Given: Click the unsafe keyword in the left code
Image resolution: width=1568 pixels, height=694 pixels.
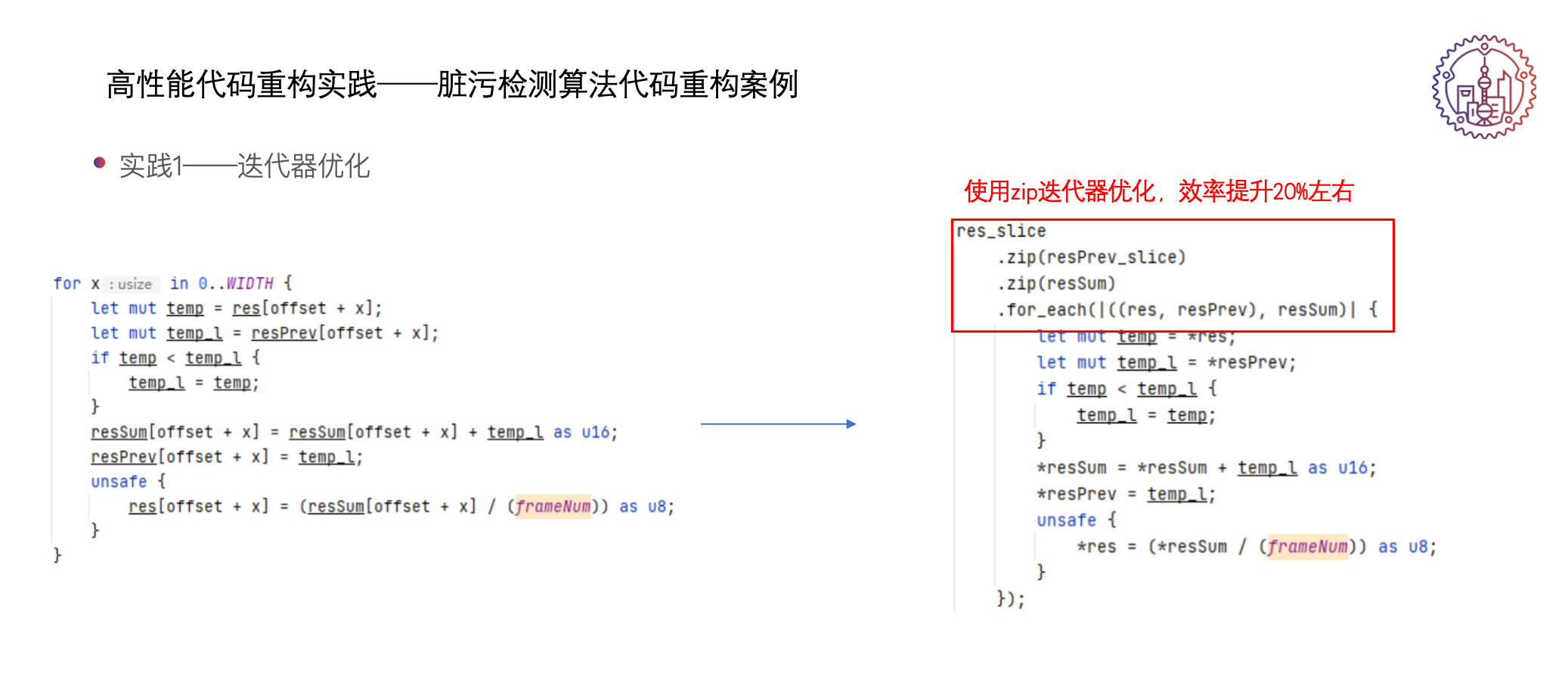Looking at the screenshot, I should tap(119, 482).
